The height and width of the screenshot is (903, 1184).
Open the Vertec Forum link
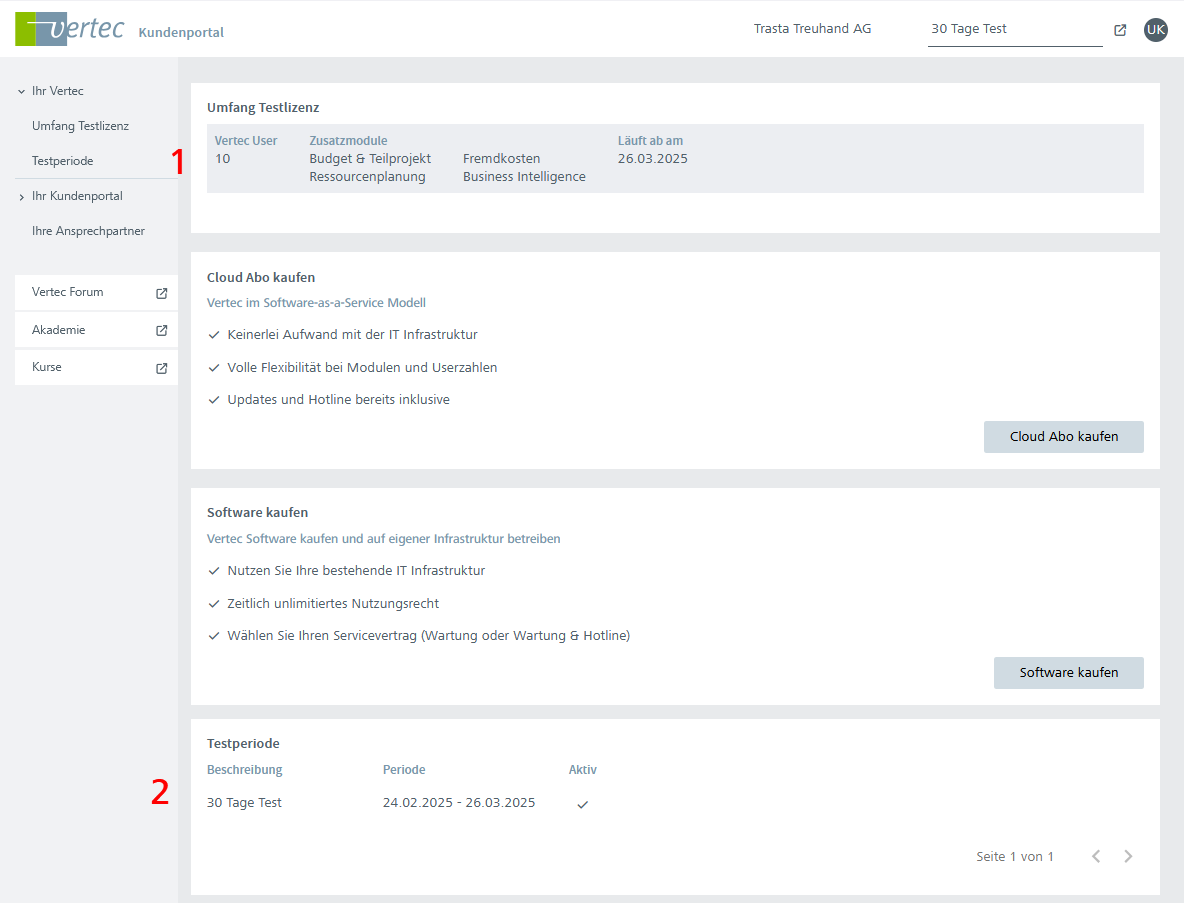(x=68, y=293)
